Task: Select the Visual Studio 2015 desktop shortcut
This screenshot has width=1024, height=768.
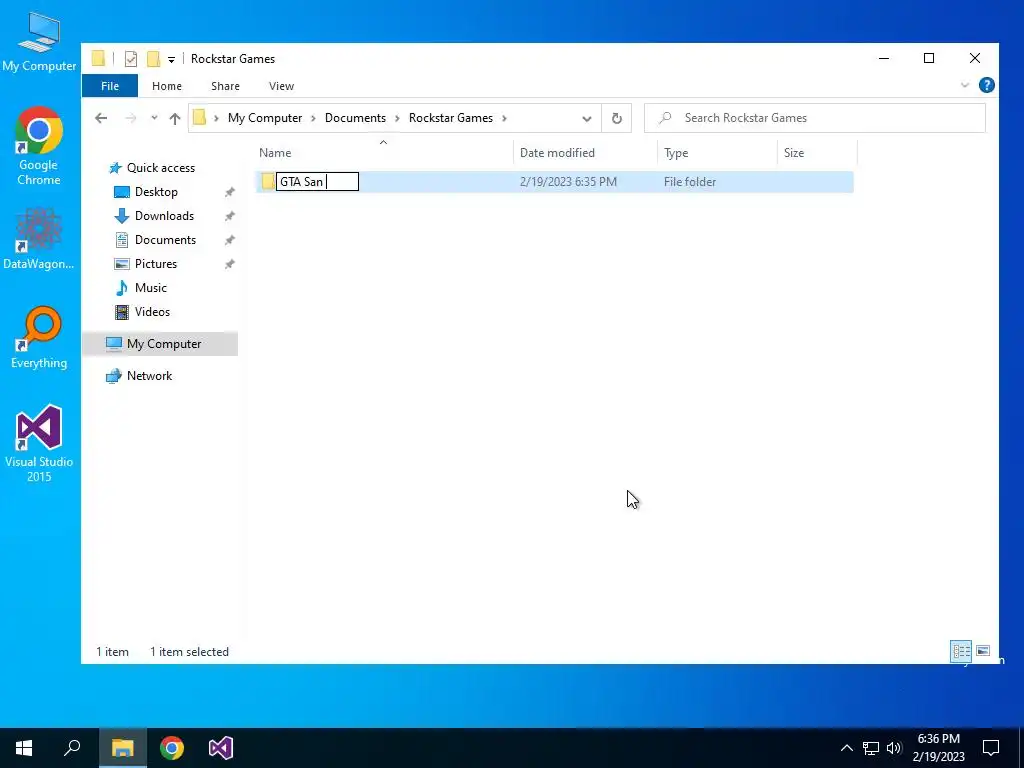Action: [39, 444]
